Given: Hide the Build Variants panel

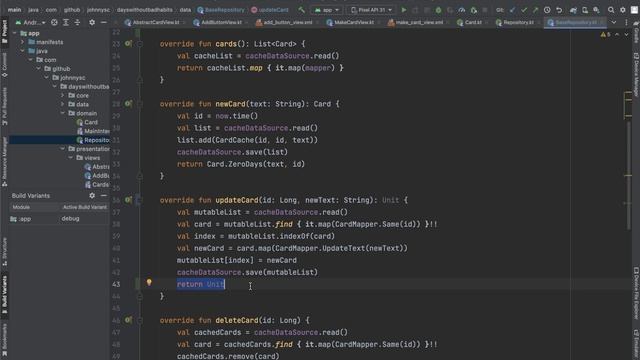Looking at the screenshot, I should (104, 196).
